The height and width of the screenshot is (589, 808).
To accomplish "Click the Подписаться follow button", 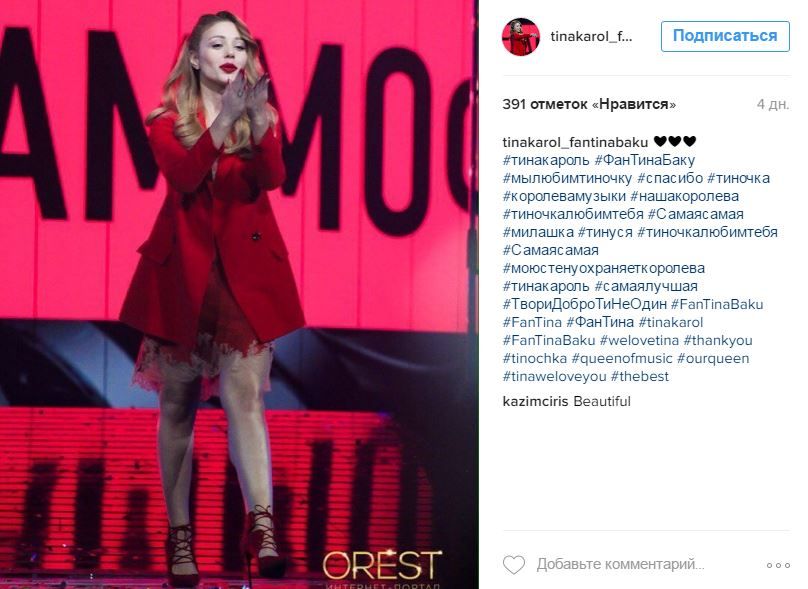I will [725, 36].
